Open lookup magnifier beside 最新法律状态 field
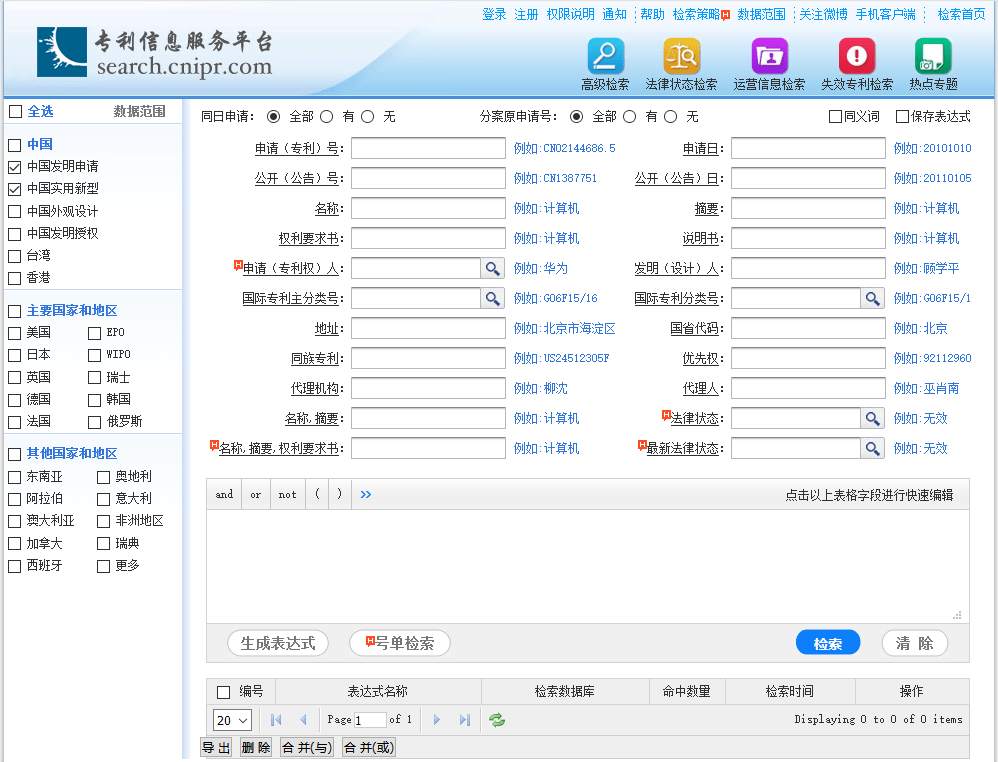 pyautogui.click(x=871, y=448)
